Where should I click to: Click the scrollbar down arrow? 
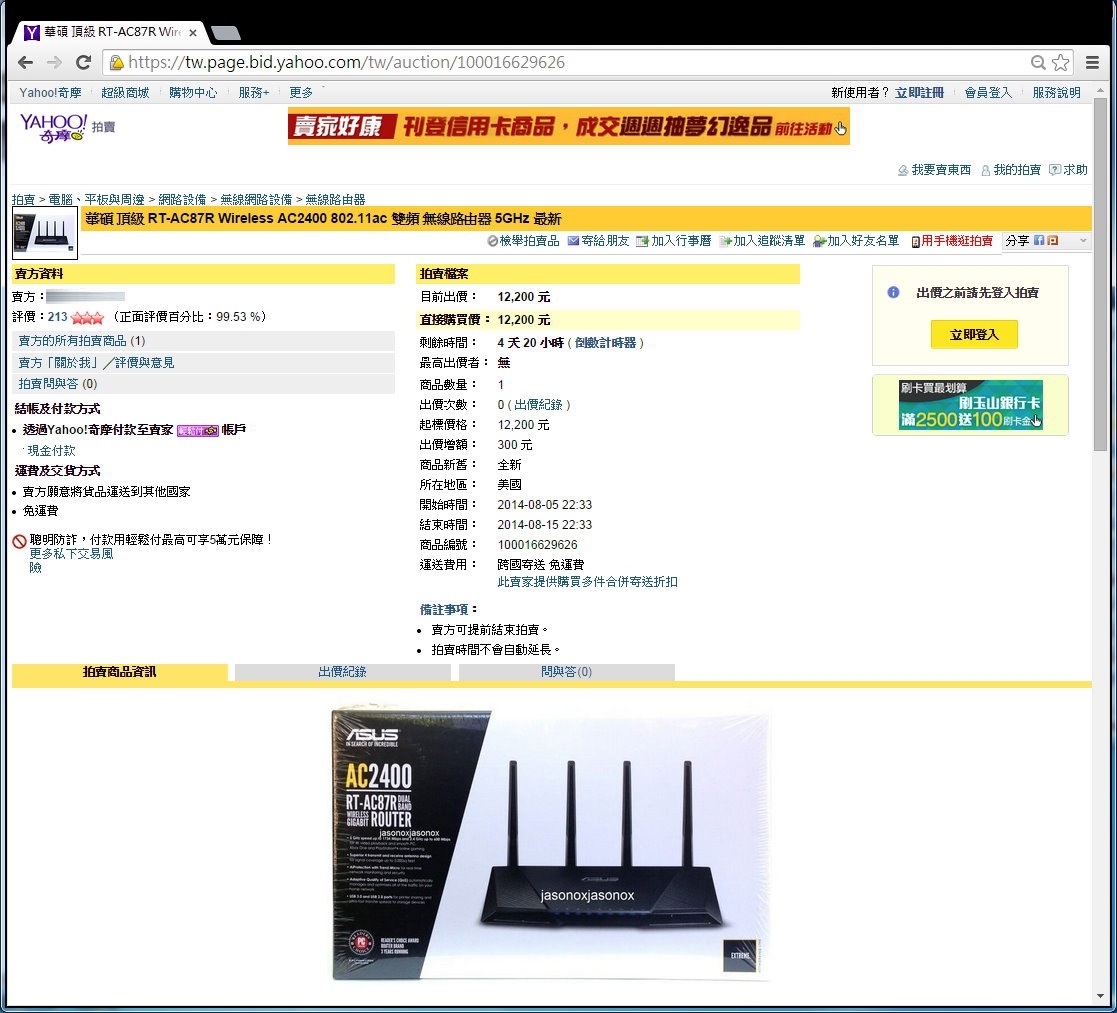click(1101, 996)
